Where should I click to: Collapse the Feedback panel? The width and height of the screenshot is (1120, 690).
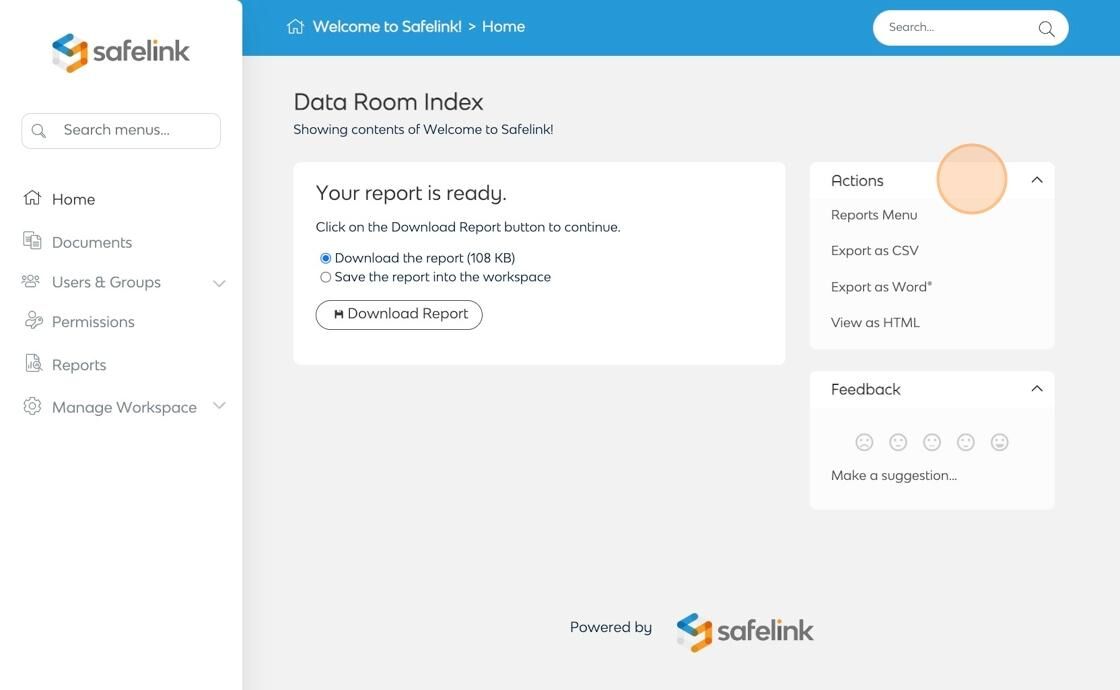[x=1037, y=388]
